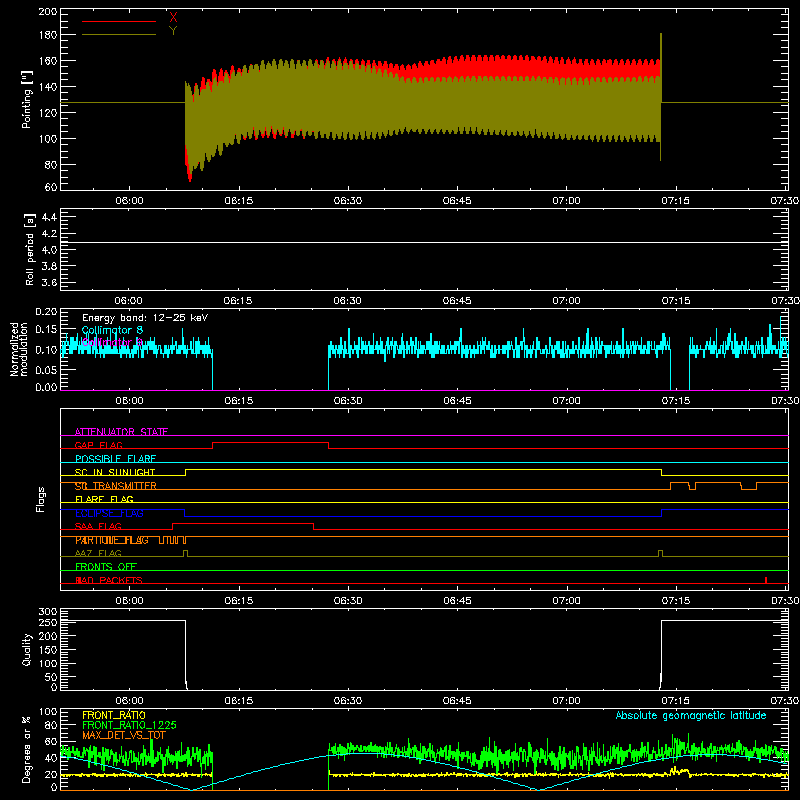
Task: Select the Pointing axis title
Action: tap(27, 99)
